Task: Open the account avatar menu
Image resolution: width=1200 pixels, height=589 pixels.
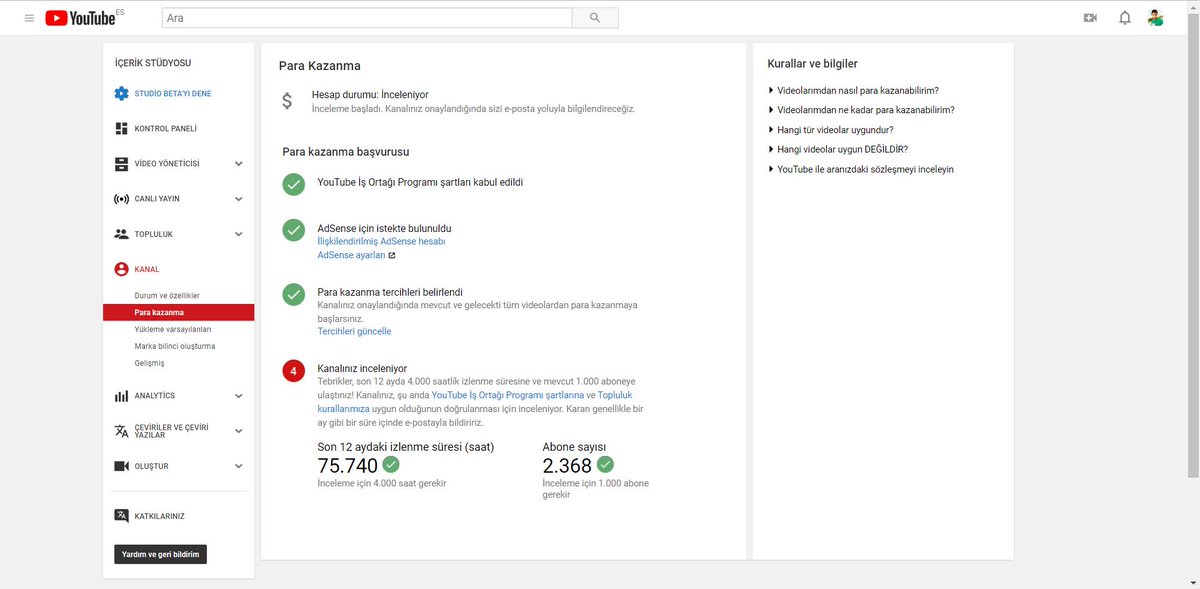Action: (1156, 18)
